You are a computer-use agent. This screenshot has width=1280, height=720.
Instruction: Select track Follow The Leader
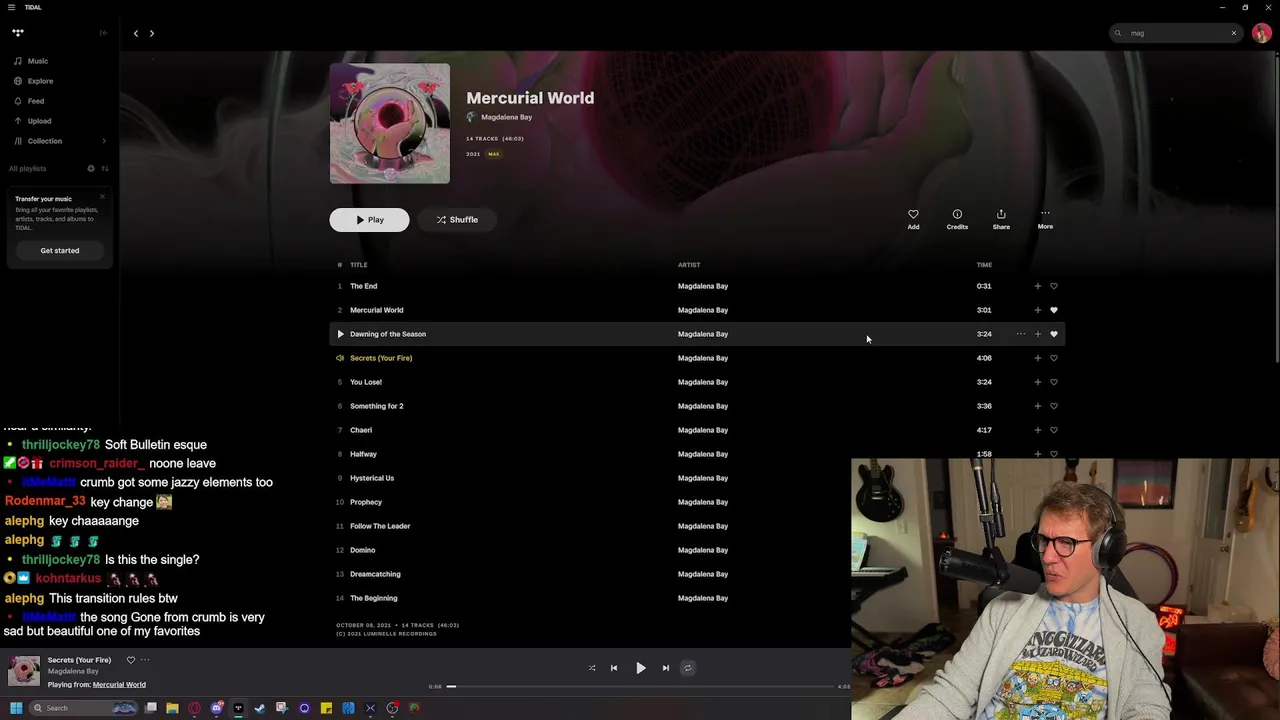tap(380, 526)
